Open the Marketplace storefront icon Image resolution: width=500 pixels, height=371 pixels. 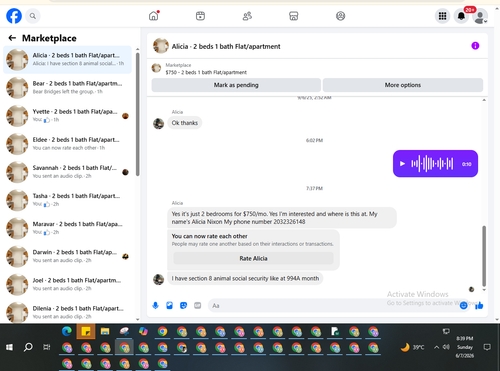pos(294,16)
